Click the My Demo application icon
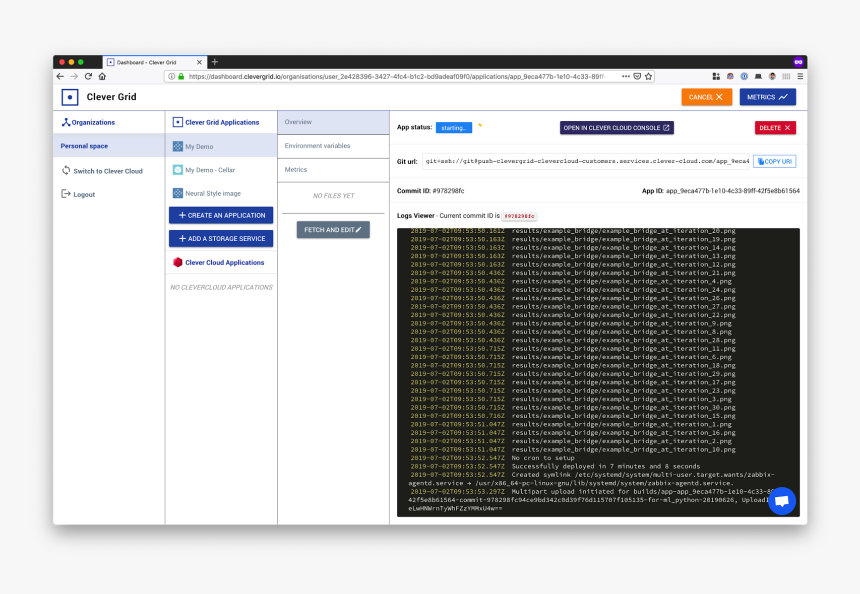Screen dimensions: 860x594 tap(178, 146)
